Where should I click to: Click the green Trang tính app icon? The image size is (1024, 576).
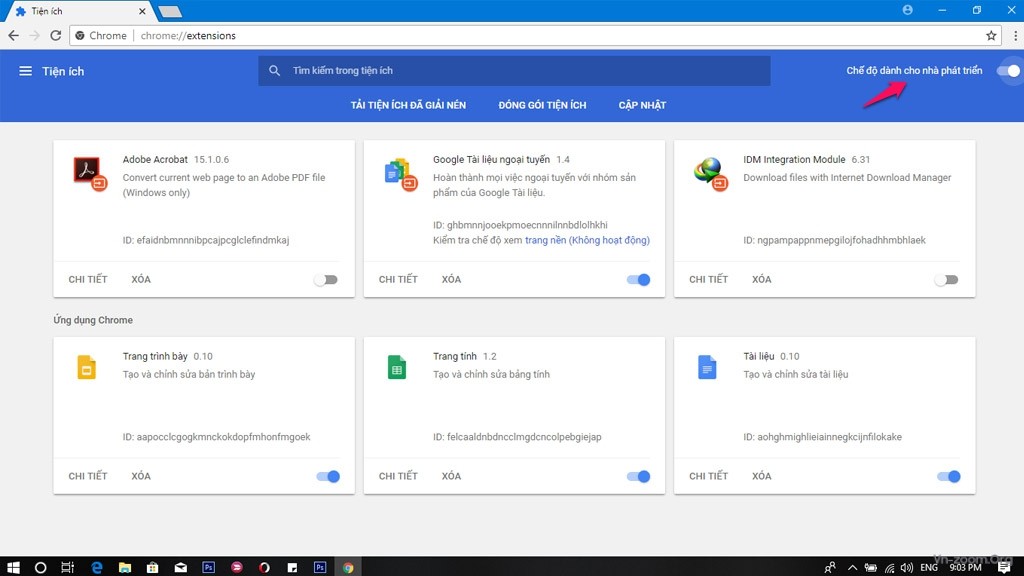(x=396, y=367)
